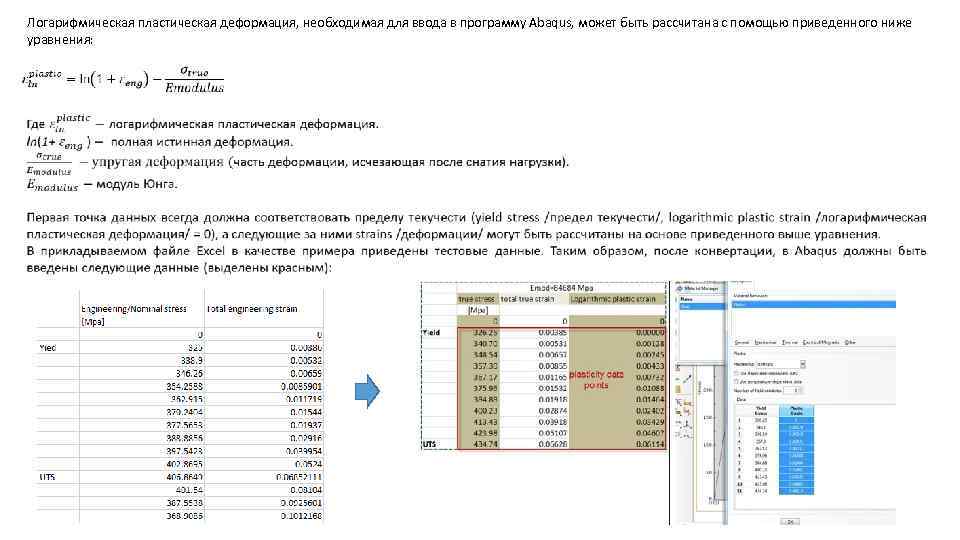The image size is (960, 540).
Task: Select true stress cell 348.54
Action: click(478, 354)
